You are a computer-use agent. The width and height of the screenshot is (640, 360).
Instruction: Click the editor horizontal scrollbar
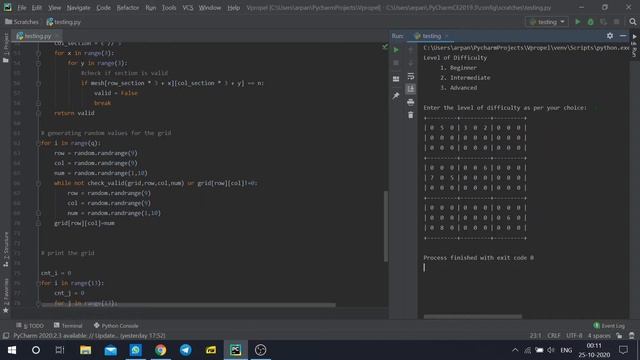(189, 305)
